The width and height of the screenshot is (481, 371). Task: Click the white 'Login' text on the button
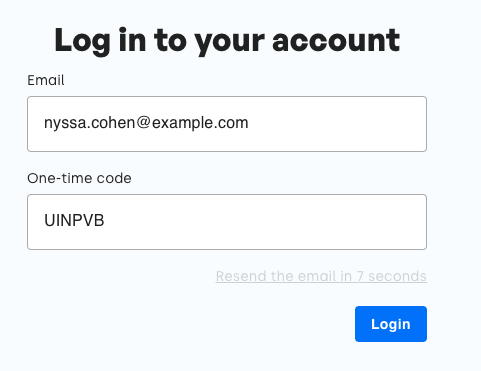391,324
